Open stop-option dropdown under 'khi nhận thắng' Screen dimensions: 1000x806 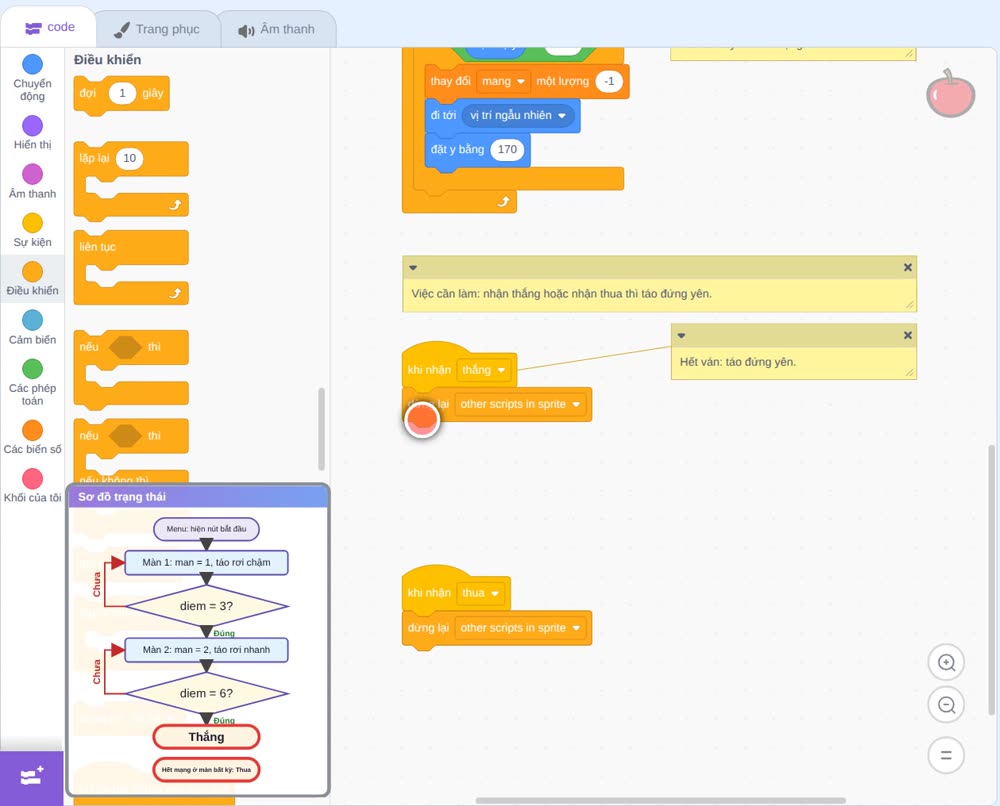coord(520,404)
